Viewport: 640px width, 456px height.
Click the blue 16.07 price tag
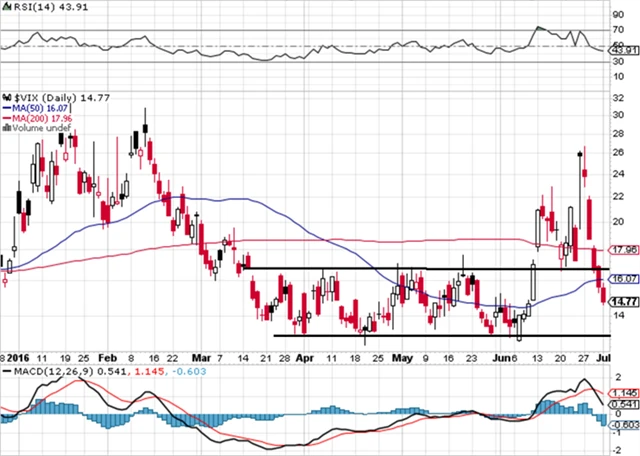[623, 279]
